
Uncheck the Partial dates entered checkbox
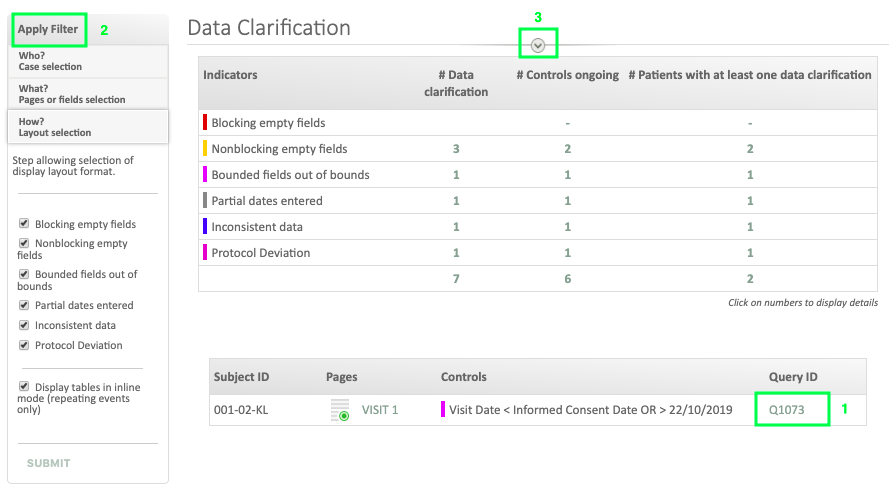[25, 306]
